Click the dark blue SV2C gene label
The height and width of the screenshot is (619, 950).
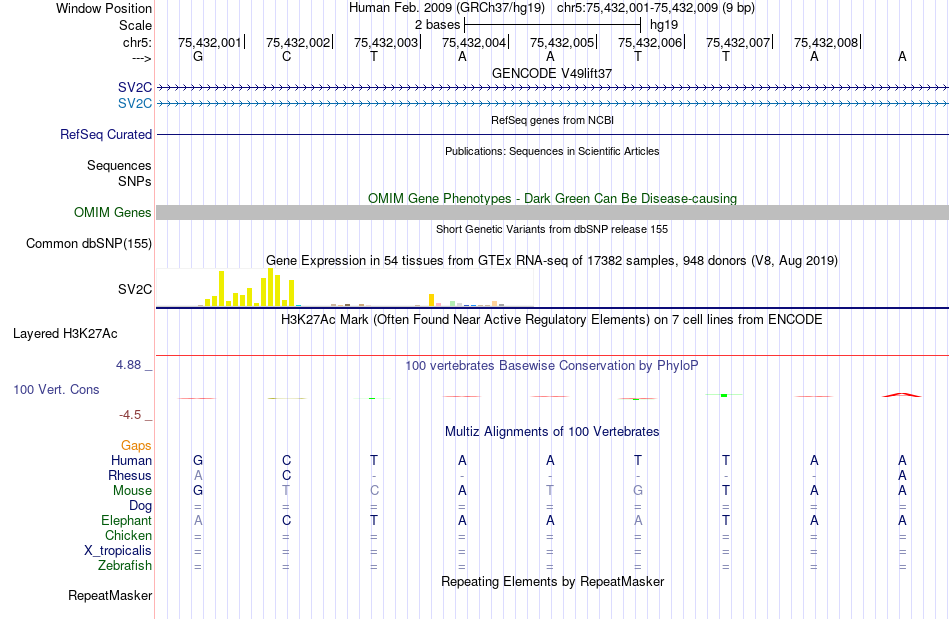point(135,88)
